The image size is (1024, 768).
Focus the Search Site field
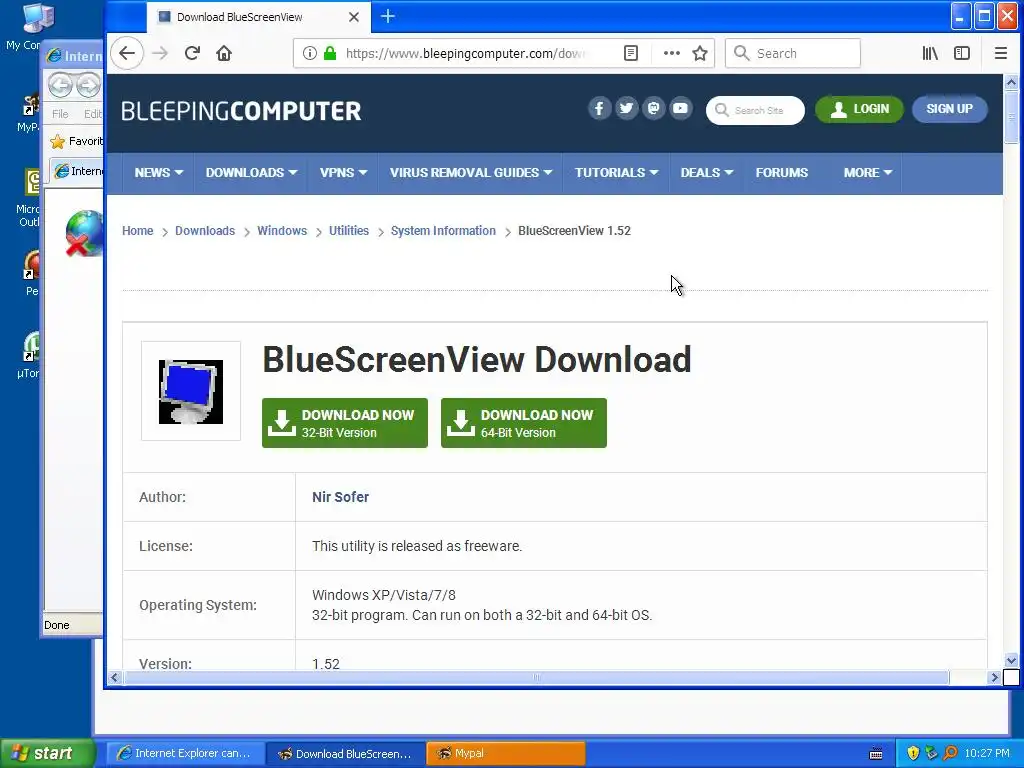[x=756, y=110]
